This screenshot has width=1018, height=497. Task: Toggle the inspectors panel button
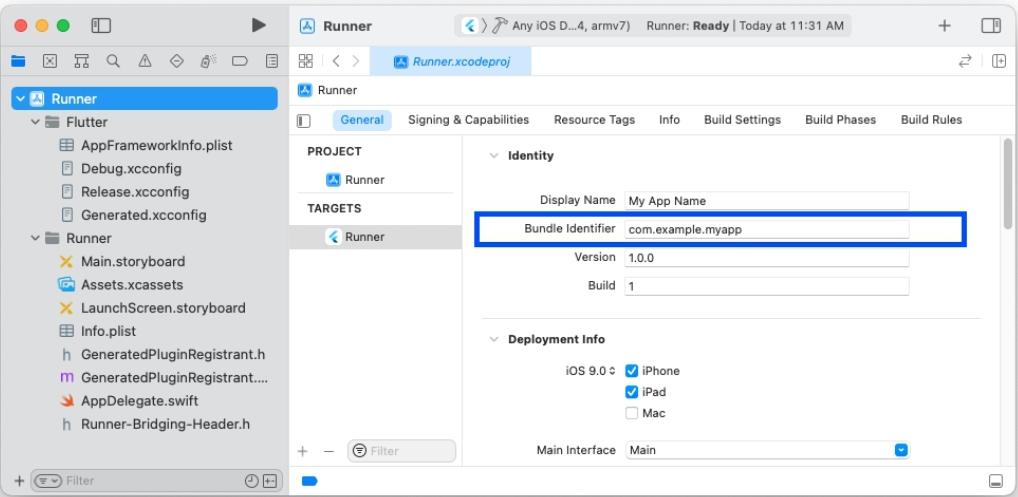991,25
